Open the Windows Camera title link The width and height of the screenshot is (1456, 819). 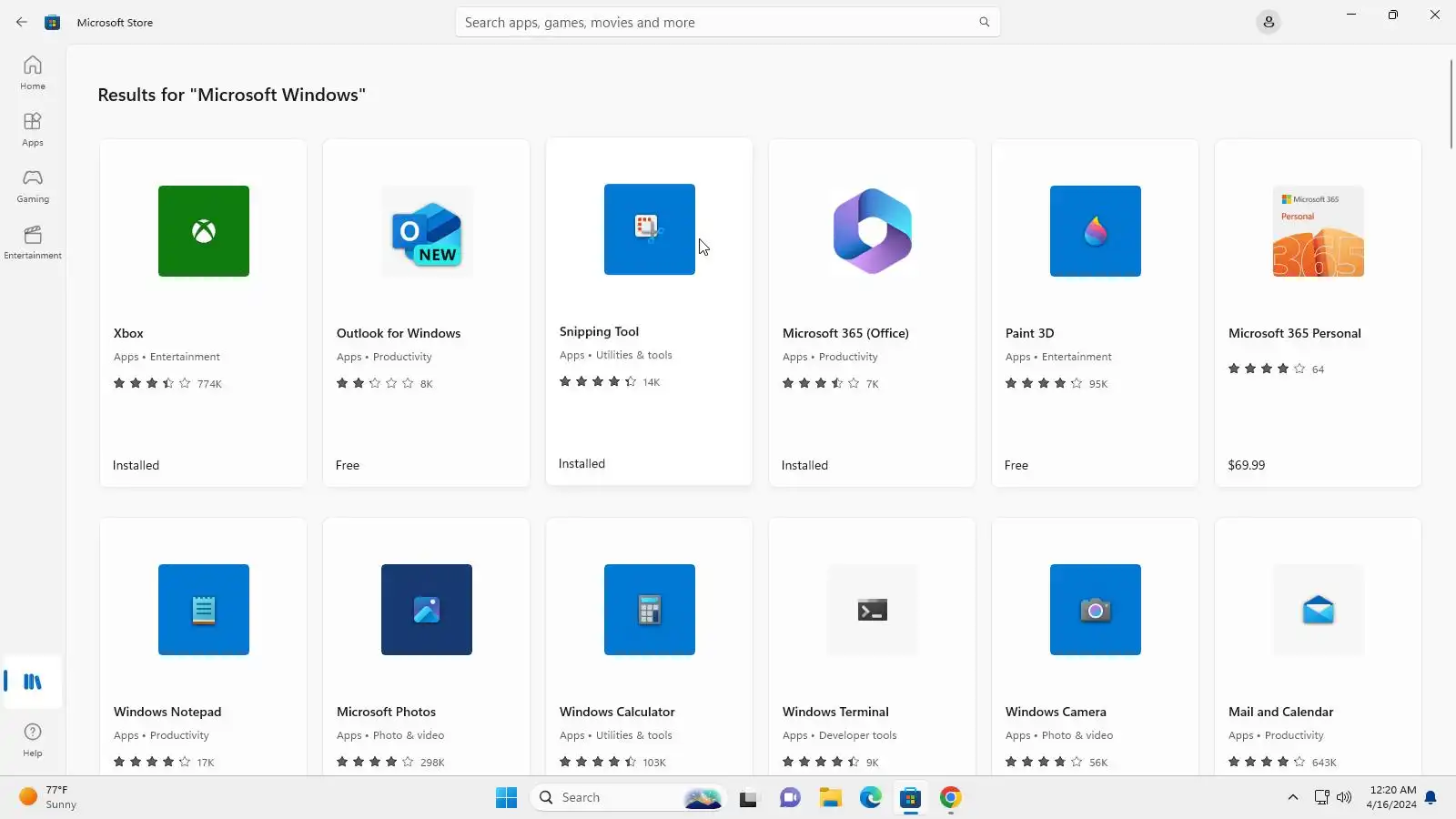pyautogui.click(x=1056, y=712)
